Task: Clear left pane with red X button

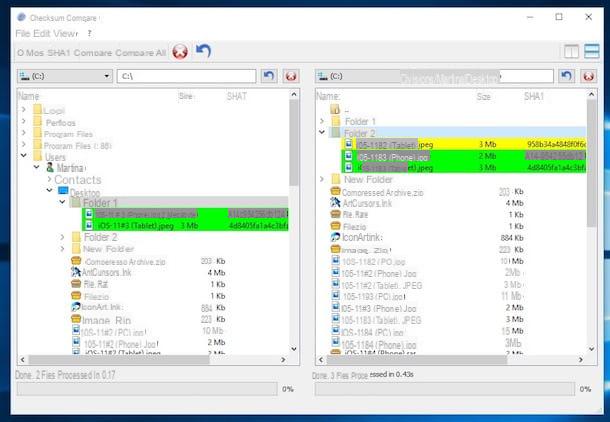Action: click(291, 76)
